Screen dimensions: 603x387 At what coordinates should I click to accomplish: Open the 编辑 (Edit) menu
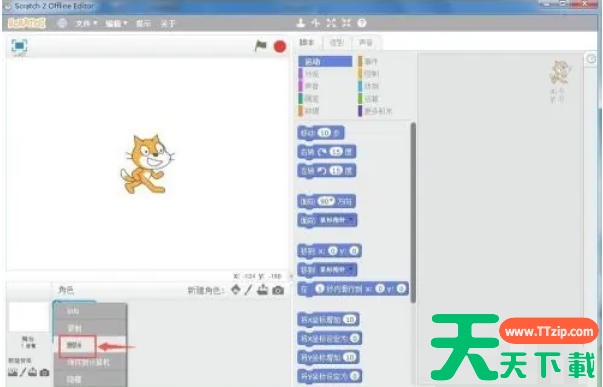point(116,23)
